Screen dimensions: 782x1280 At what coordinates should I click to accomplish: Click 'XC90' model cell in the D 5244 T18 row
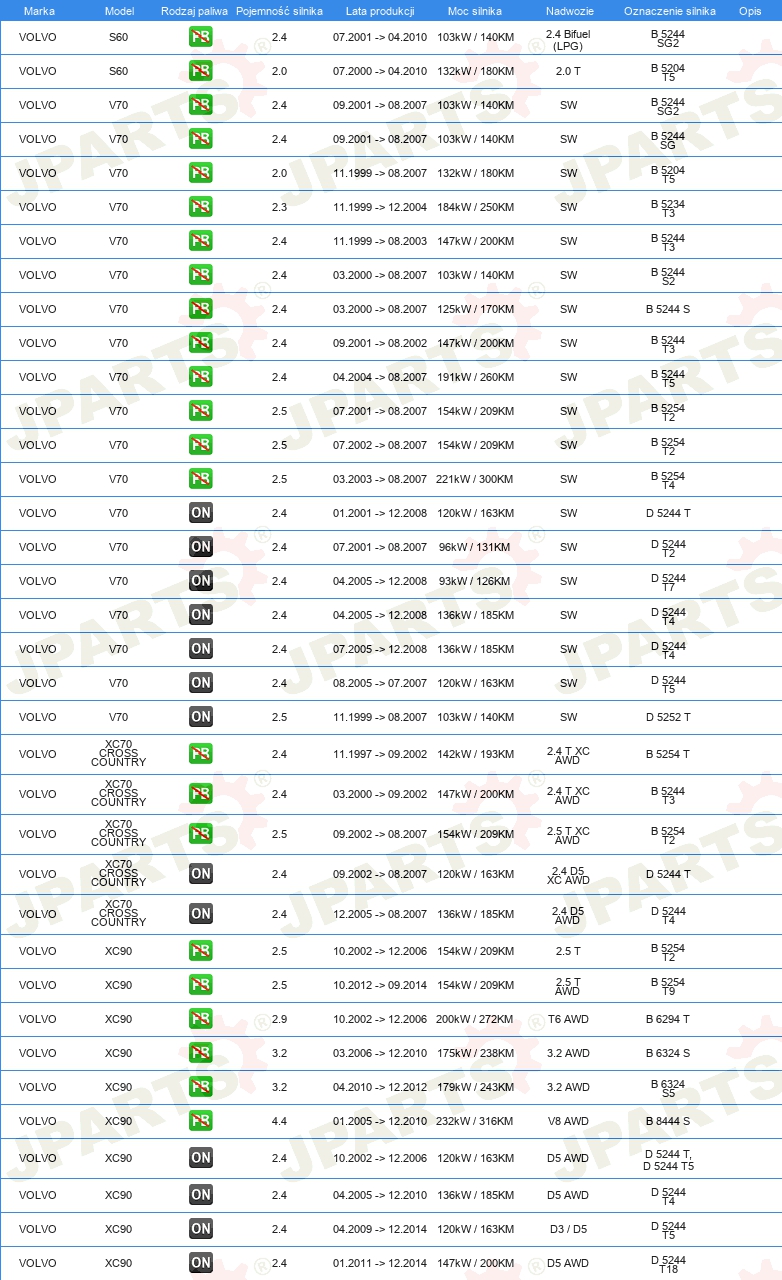click(x=119, y=1263)
